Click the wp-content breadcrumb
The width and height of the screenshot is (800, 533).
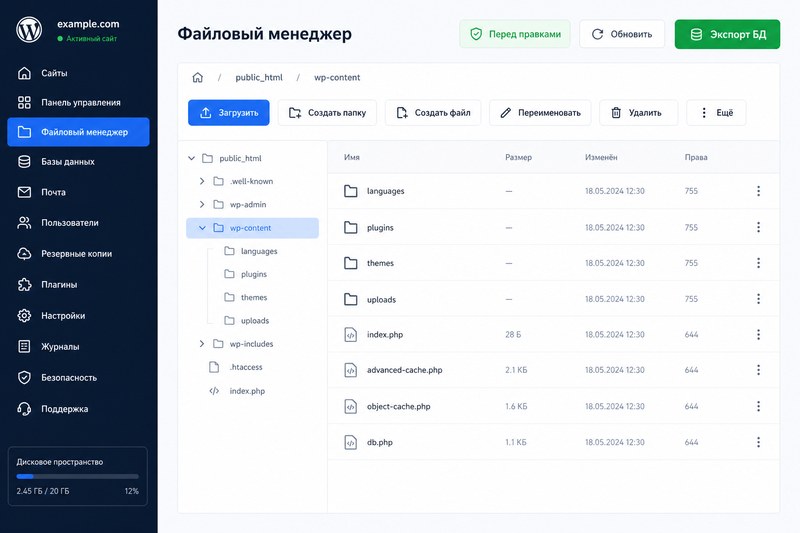(337, 78)
